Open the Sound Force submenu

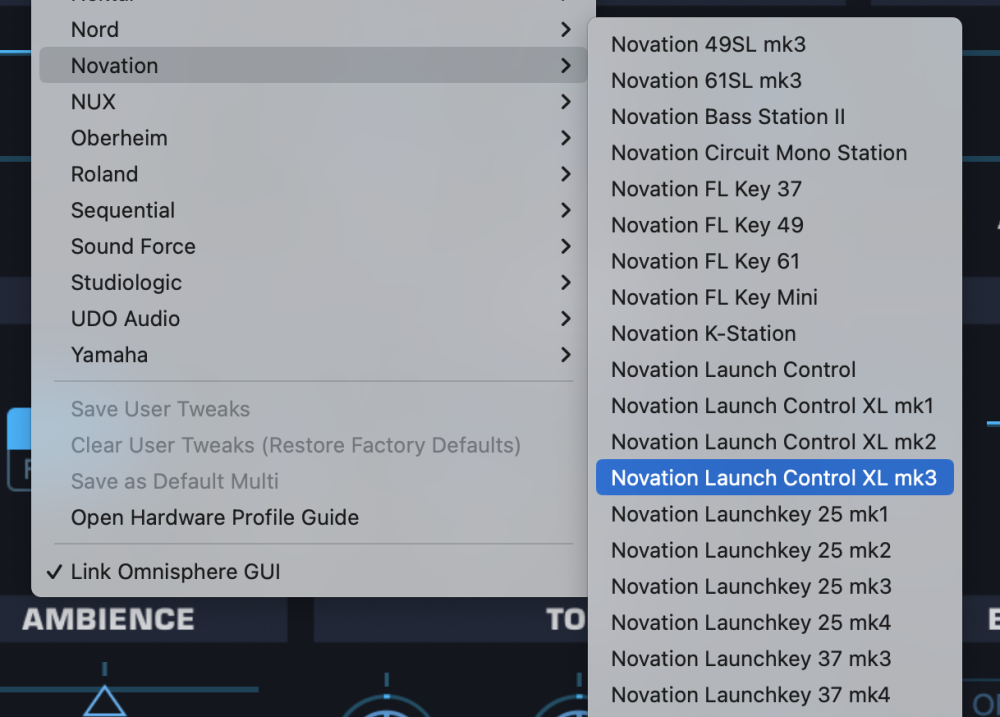(133, 246)
